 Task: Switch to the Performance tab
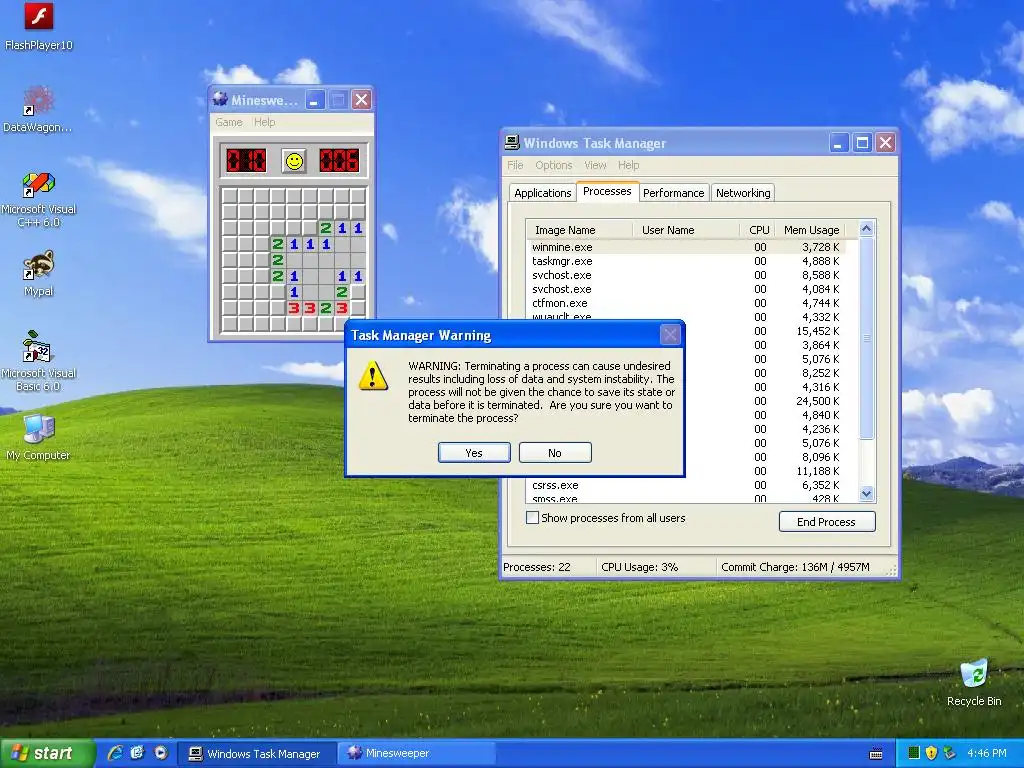pos(673,193)
